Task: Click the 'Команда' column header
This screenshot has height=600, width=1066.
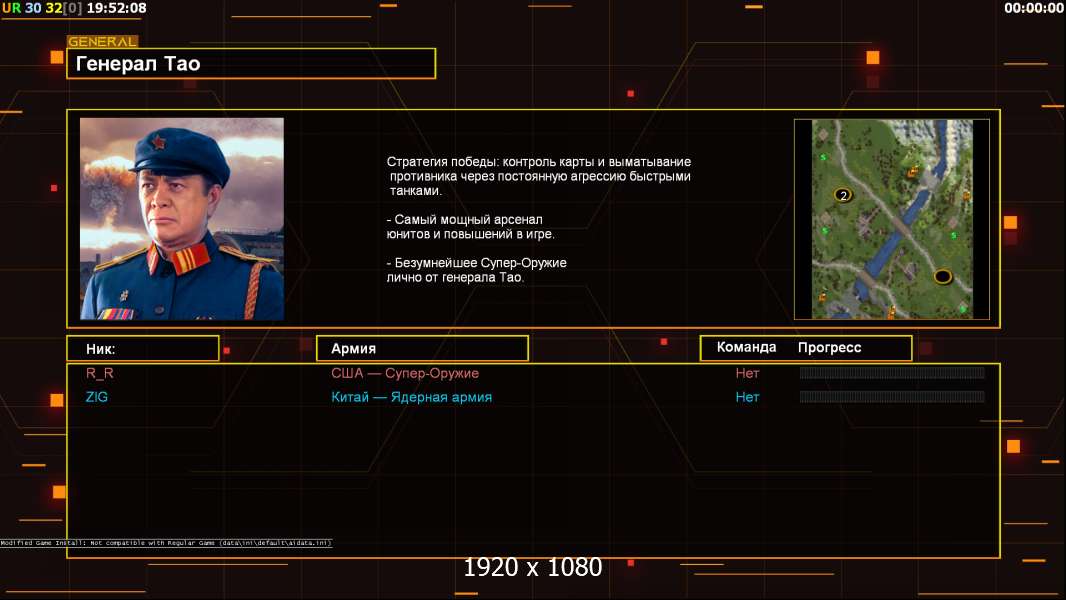Action: click(746, 347)
